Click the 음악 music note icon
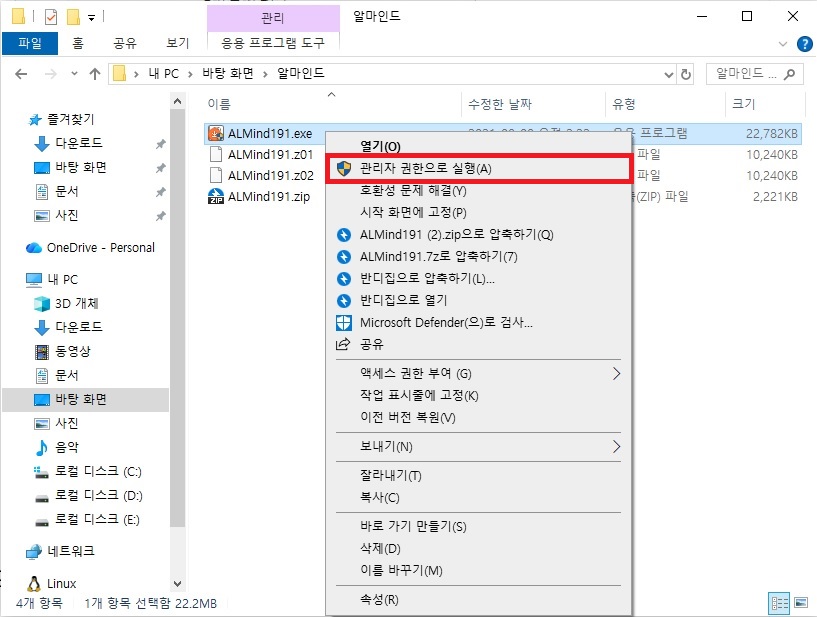 [41, 447]
